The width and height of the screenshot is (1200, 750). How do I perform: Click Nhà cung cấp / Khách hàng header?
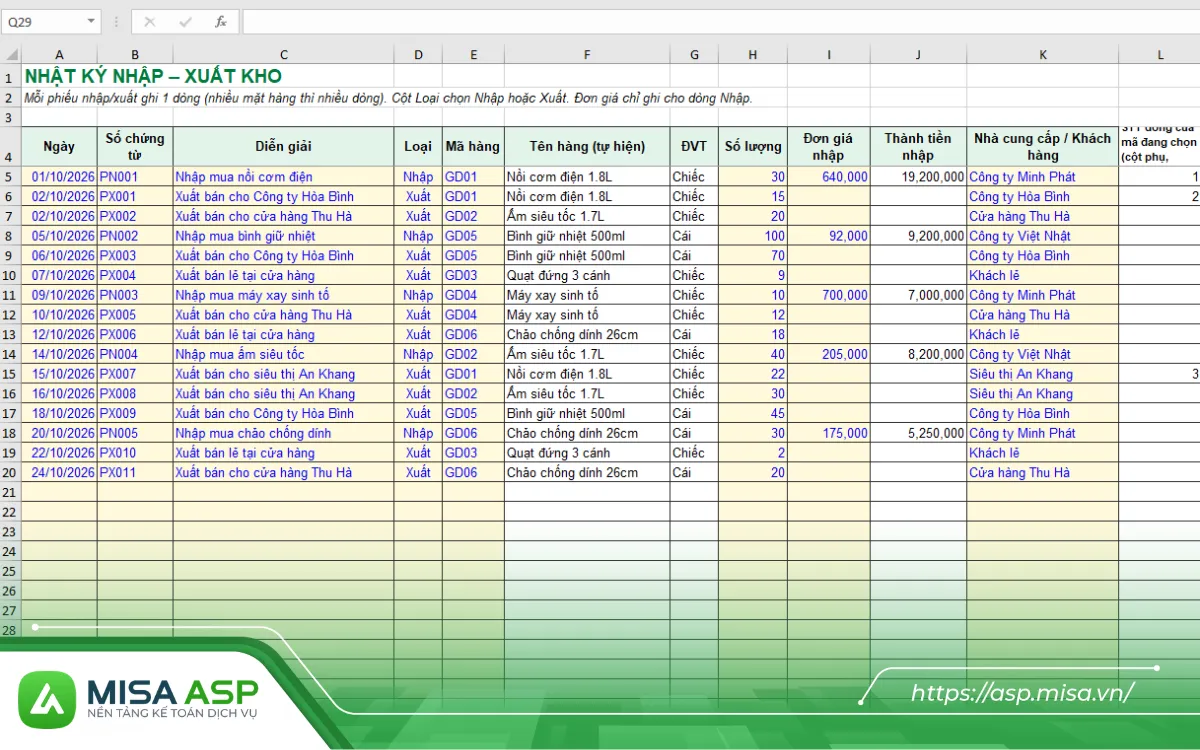(1042, 147)
